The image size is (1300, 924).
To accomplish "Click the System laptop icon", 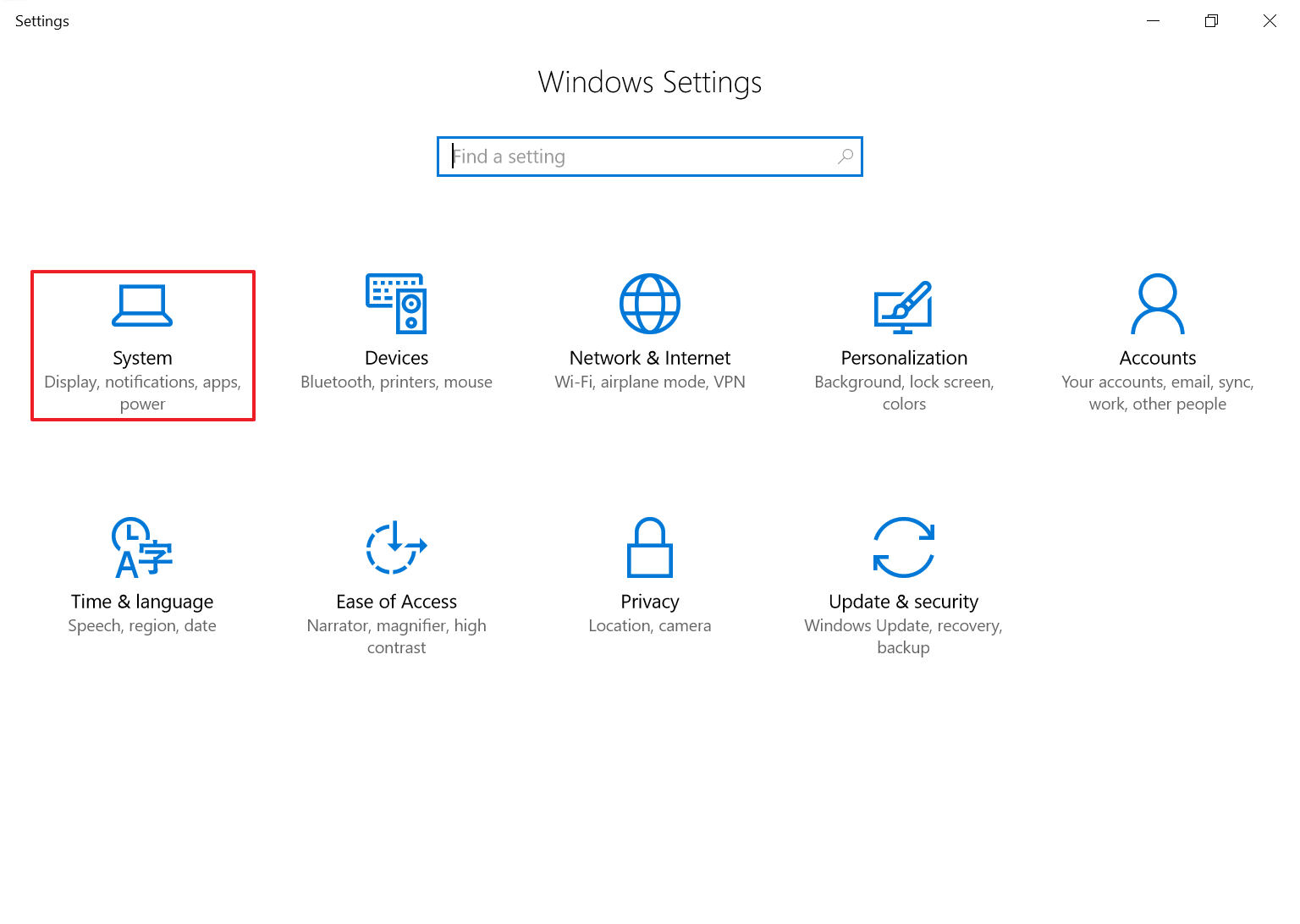I will point(142,305).
